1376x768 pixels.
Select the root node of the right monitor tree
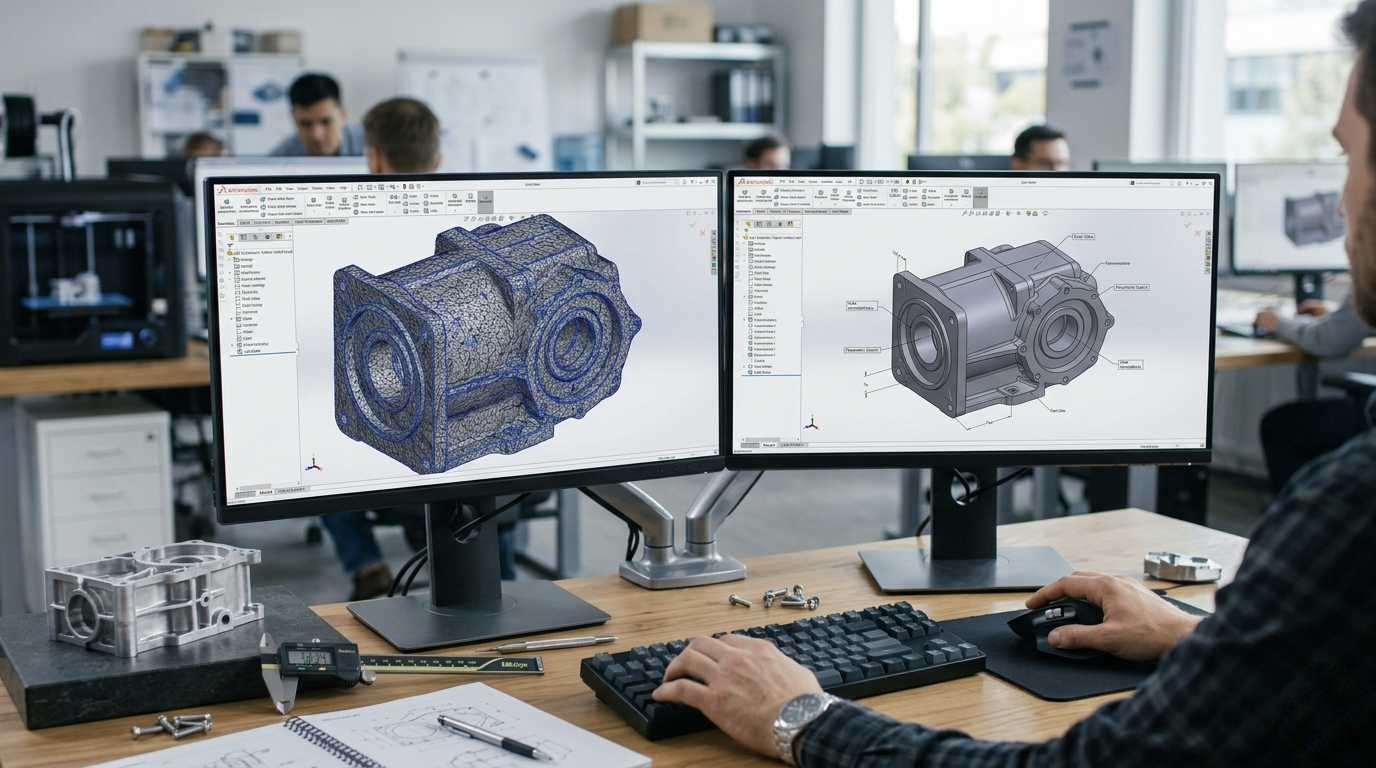click(773, 237)
